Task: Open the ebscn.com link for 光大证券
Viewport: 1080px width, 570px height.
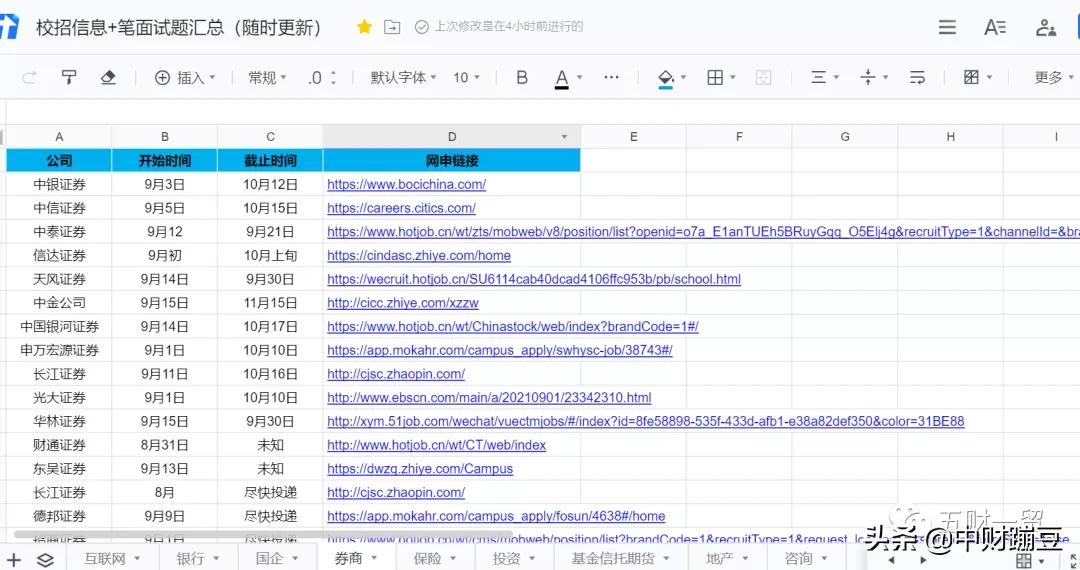Action: [x=489, y=398]
